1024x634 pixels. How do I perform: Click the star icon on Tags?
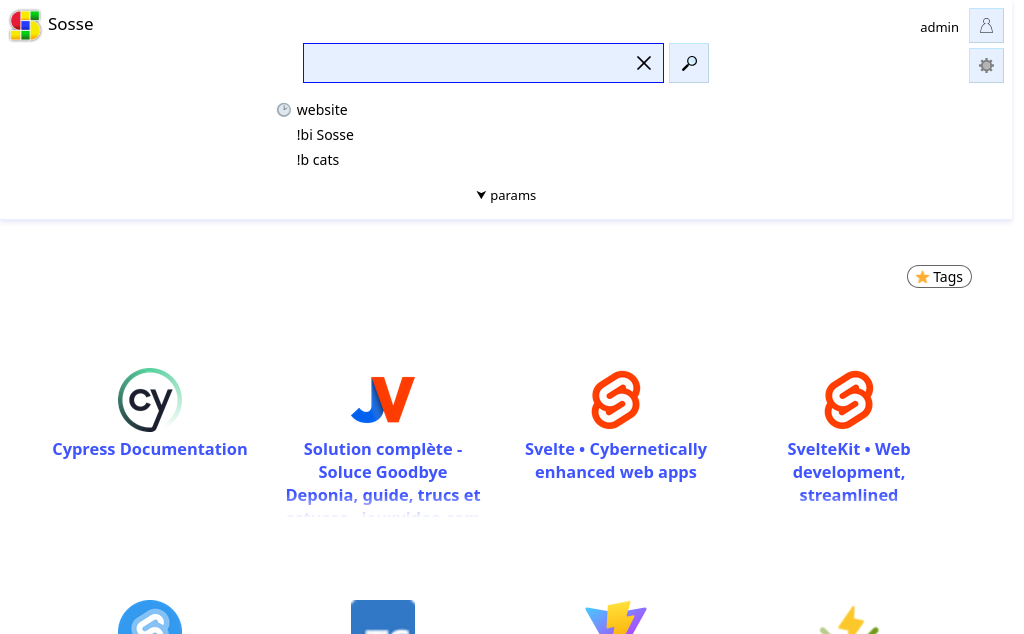click(x=922, y=277)
